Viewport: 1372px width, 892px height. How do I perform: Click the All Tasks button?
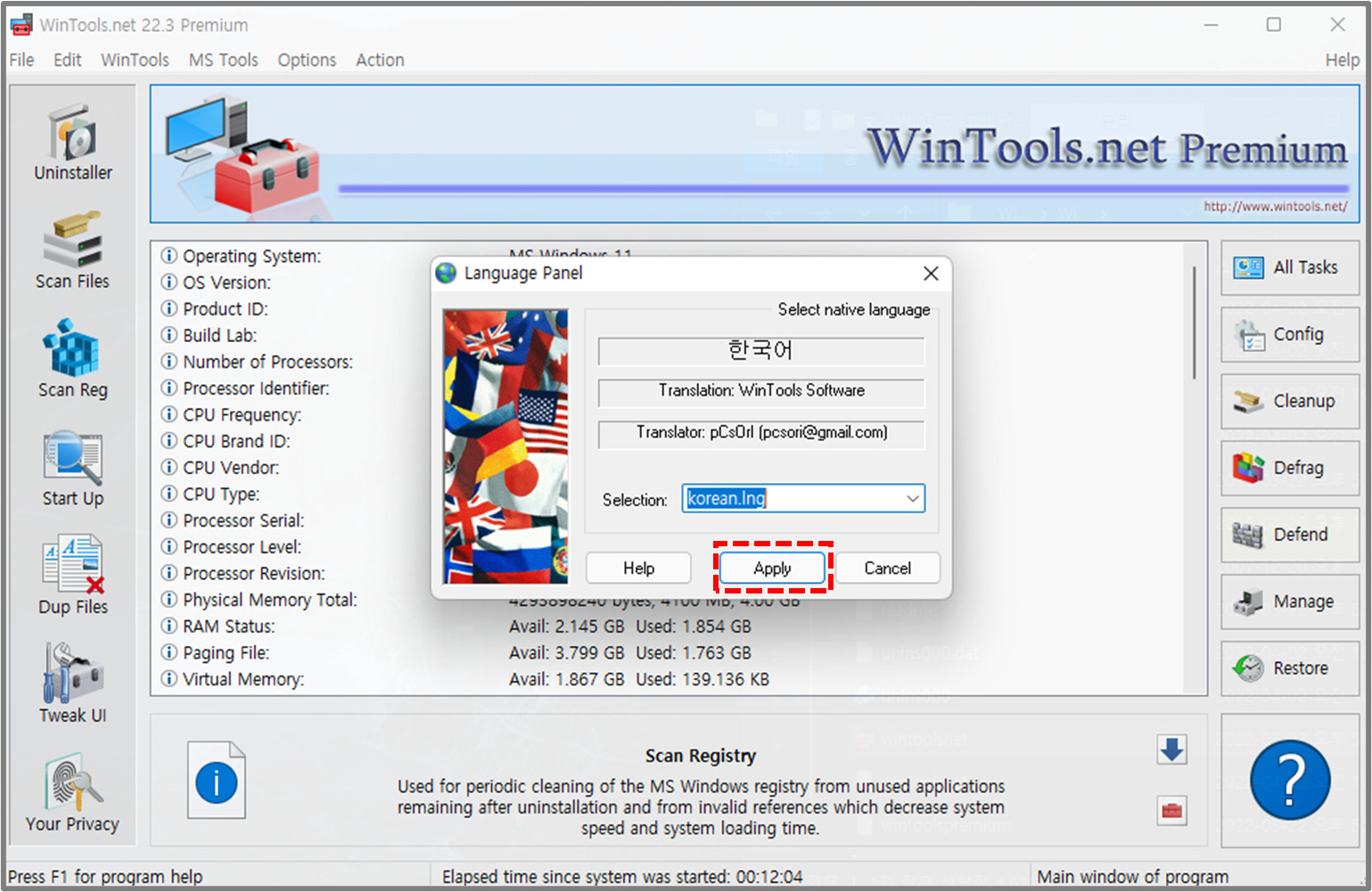[x=1289, y=267]
